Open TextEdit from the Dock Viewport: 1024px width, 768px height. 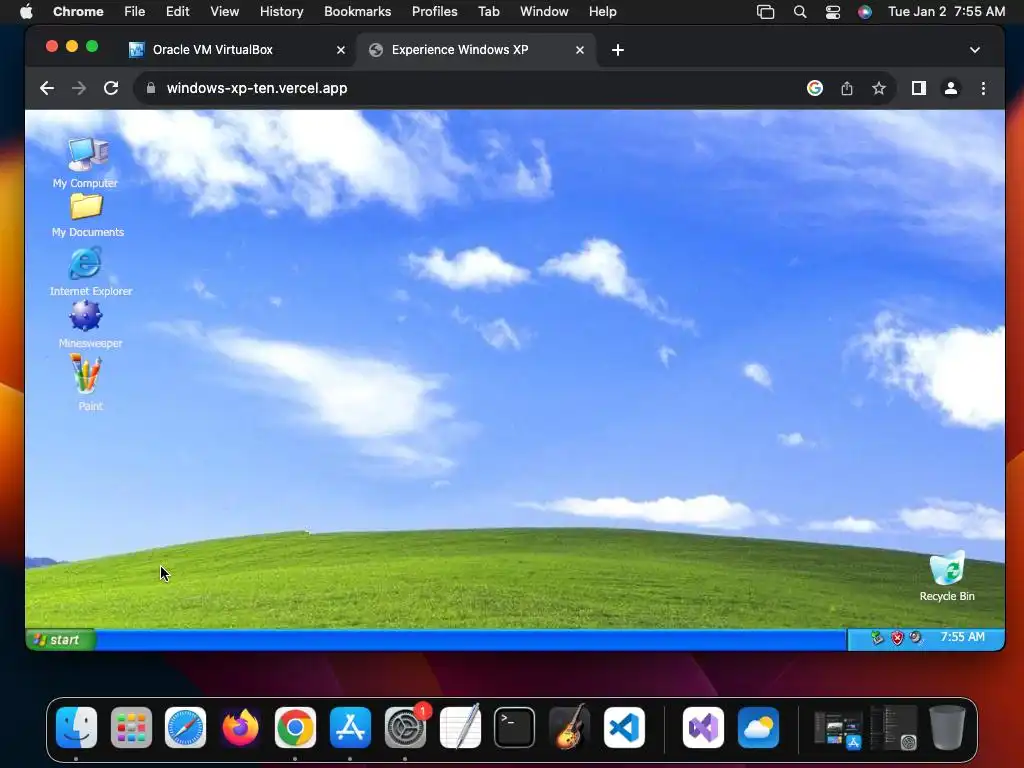[x=460, y=727]
